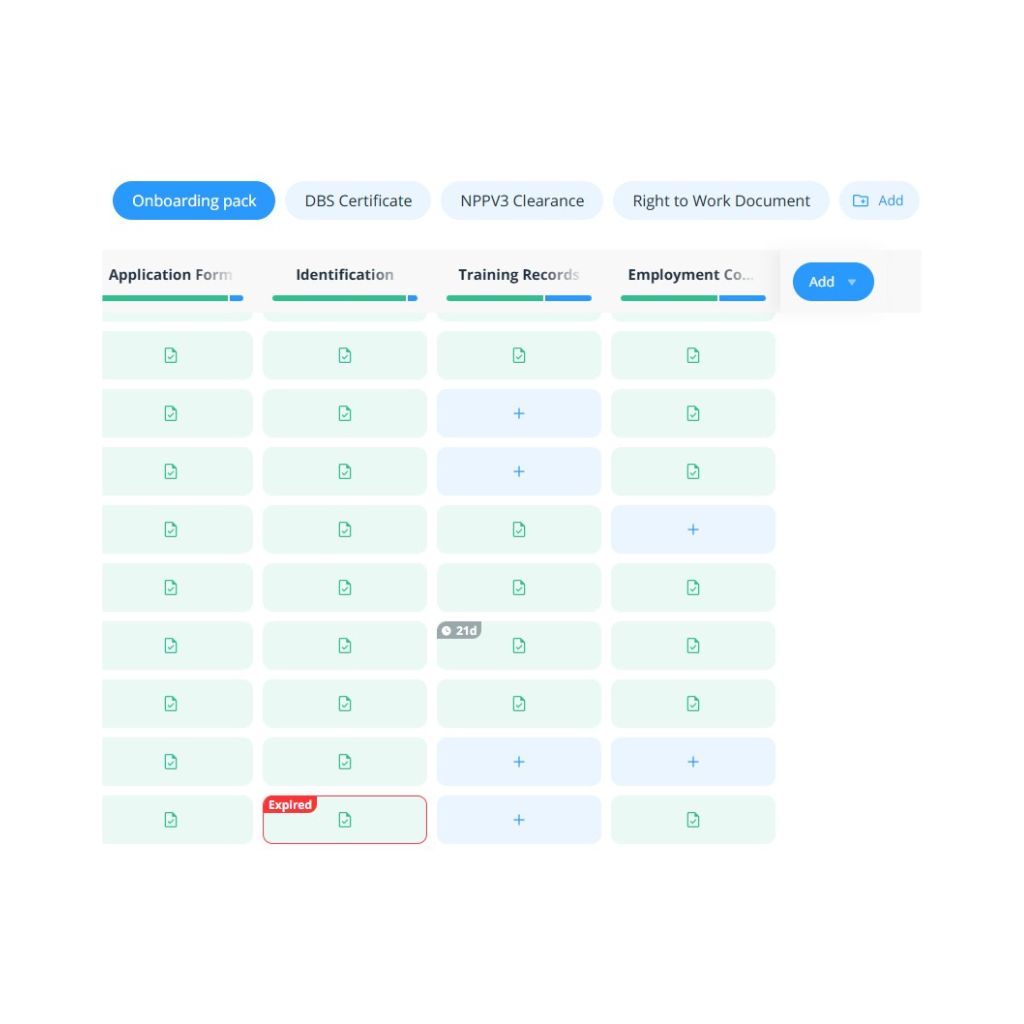Open the NPPV3 Clearance tab

point(522,201)
